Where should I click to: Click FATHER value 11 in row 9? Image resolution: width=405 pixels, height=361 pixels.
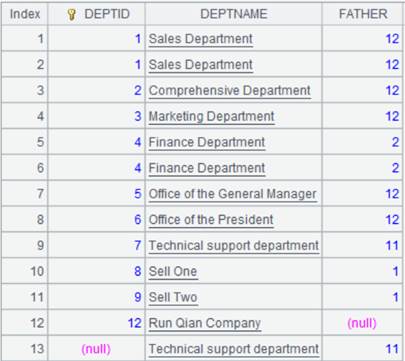point(392,246)
